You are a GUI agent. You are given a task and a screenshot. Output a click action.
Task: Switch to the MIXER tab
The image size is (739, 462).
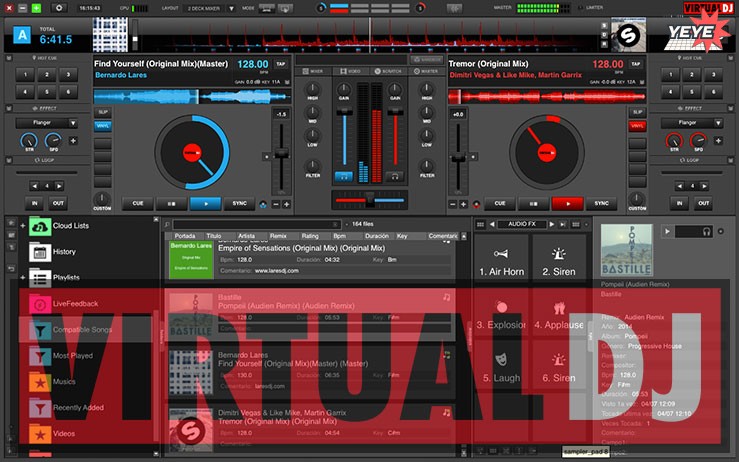[313, 71]
